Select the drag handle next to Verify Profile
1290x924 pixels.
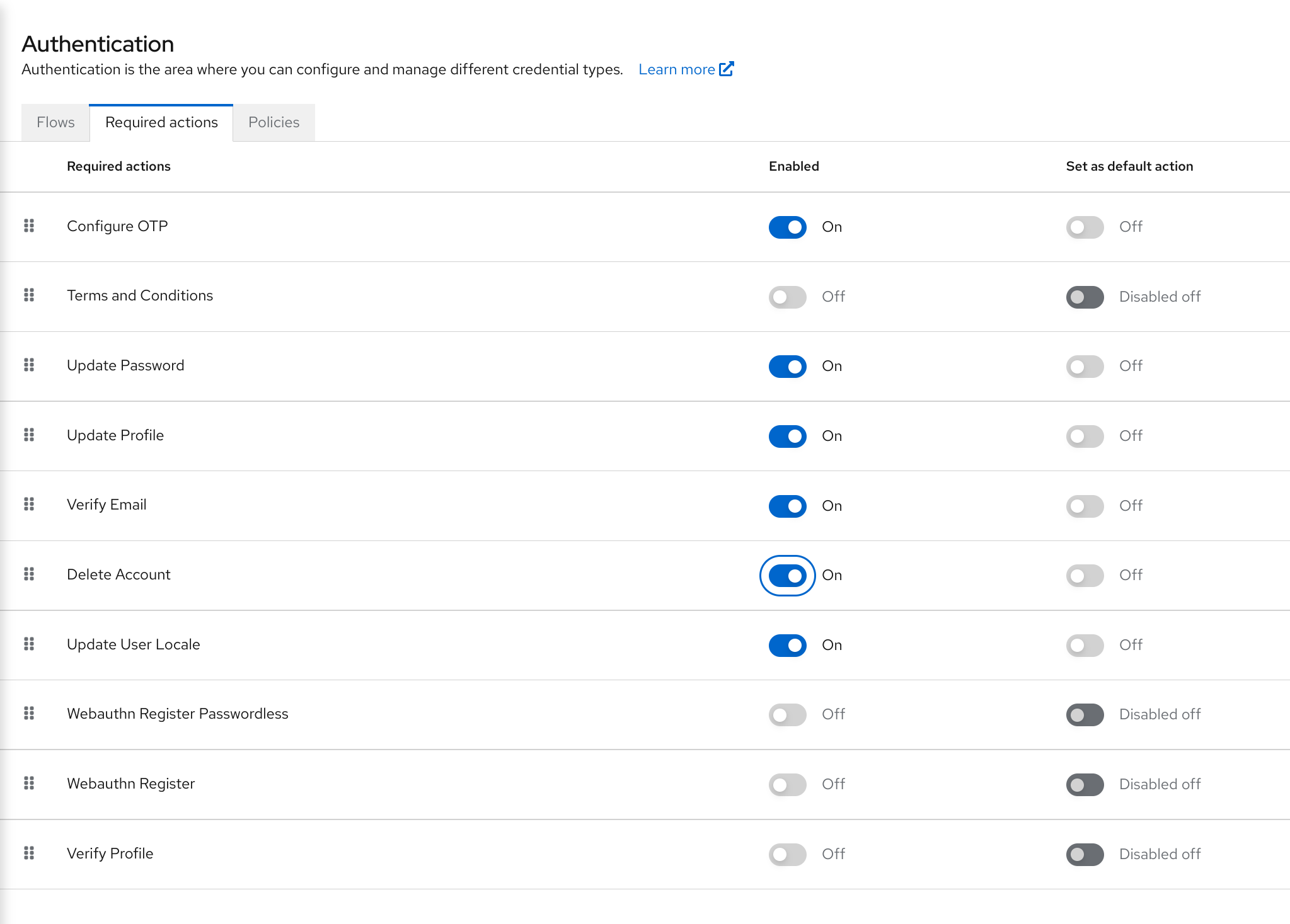tap(28, 853)
